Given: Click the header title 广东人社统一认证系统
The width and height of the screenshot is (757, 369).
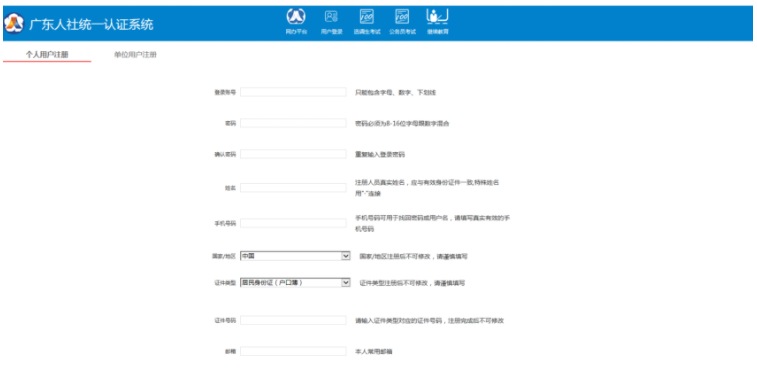Looking at the screenshot, I should [x=91, y=24].
